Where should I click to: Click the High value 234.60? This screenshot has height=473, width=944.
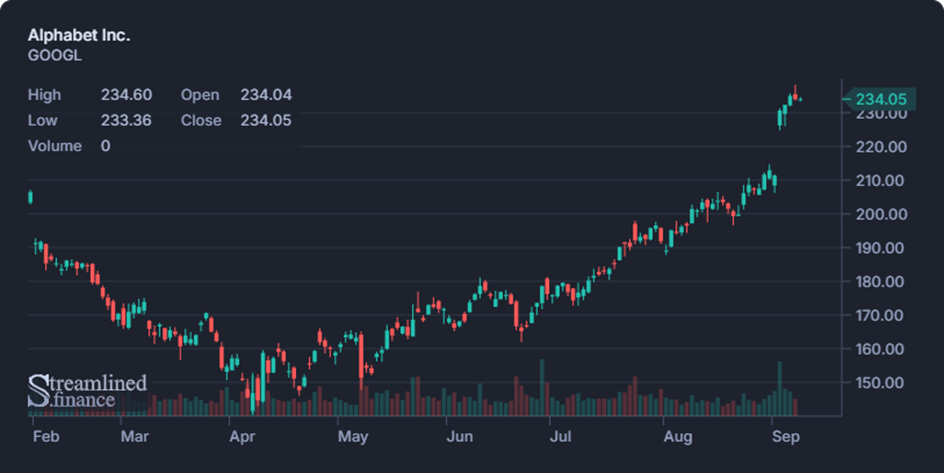coord(126,95)
